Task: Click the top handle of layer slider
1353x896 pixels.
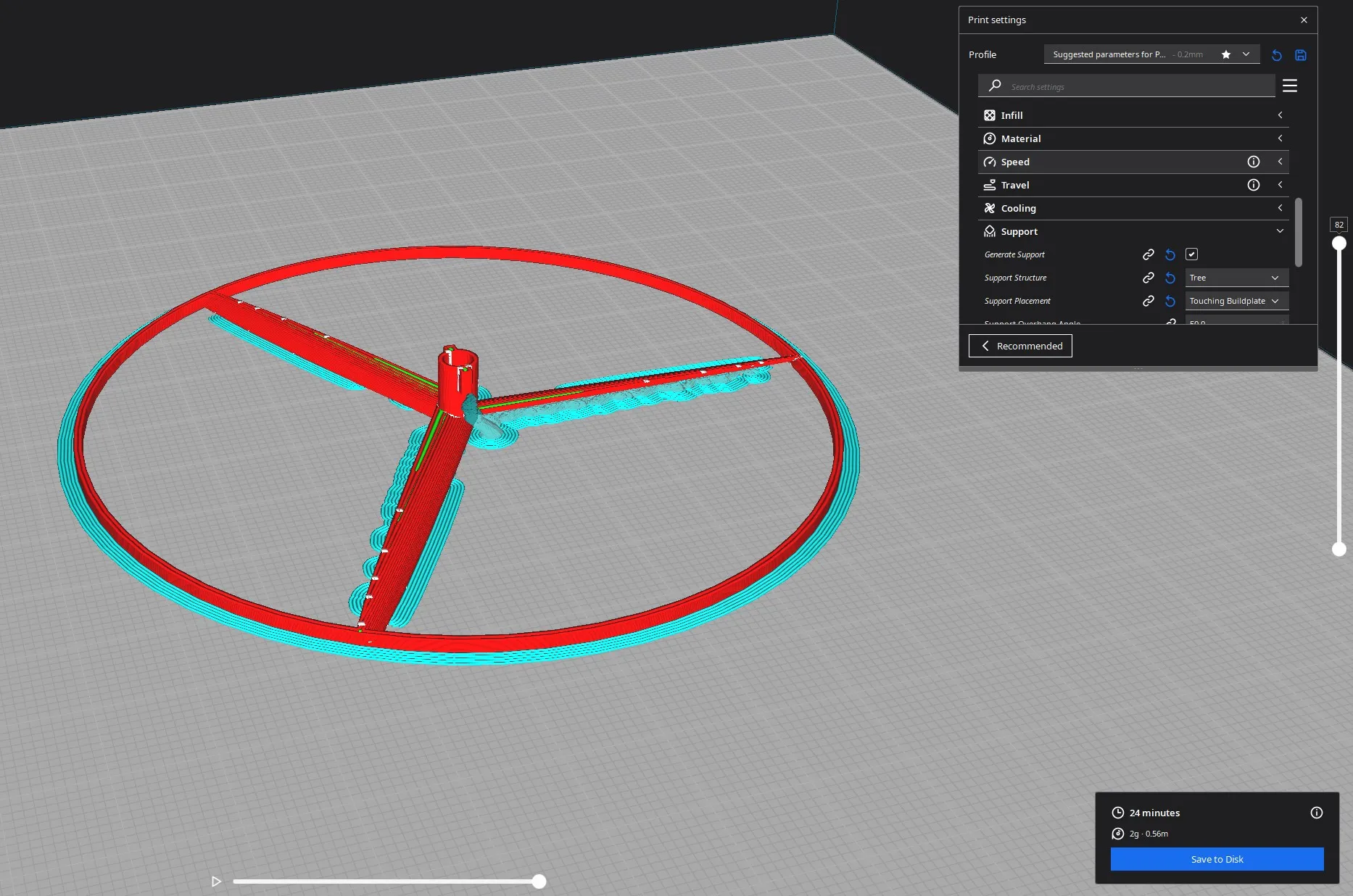Action: click(1339, 244)
